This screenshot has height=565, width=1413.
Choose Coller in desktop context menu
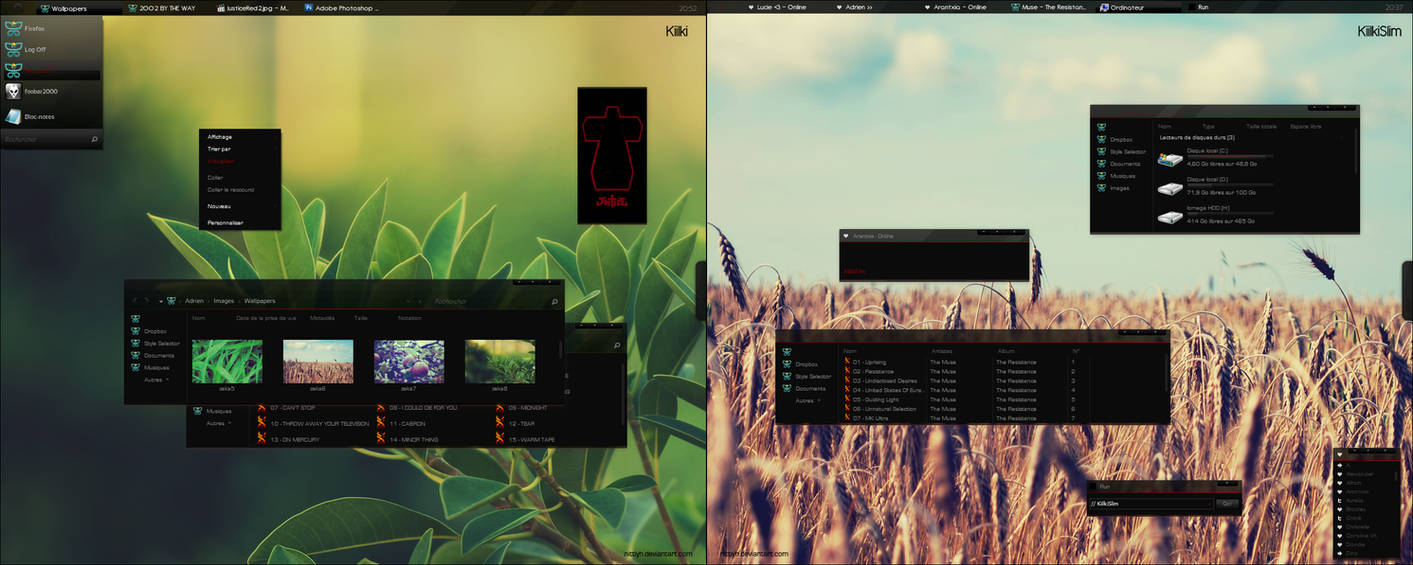pyautogui.click(x=216, y=178)
